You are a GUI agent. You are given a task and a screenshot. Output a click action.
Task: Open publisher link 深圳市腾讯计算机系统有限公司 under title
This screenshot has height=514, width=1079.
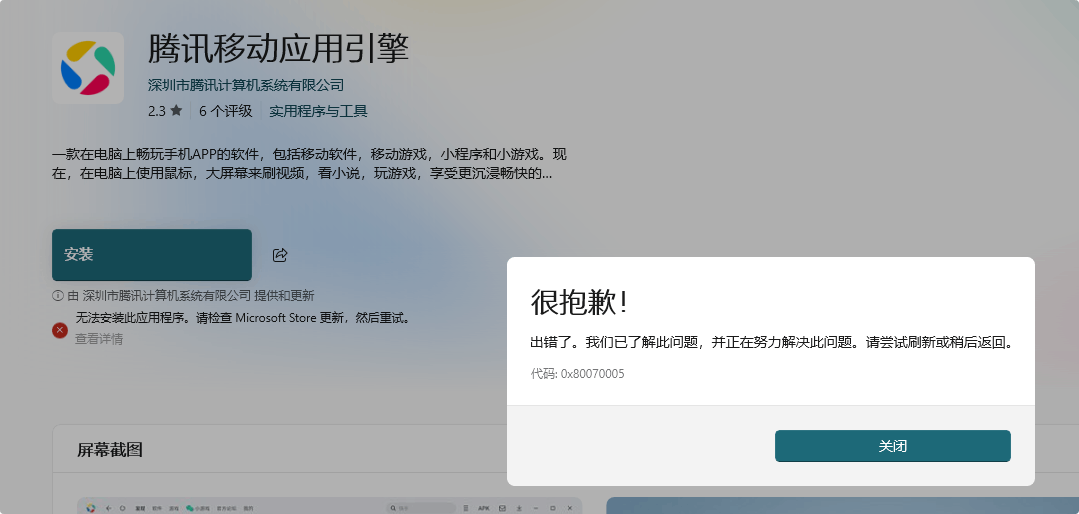246,85
